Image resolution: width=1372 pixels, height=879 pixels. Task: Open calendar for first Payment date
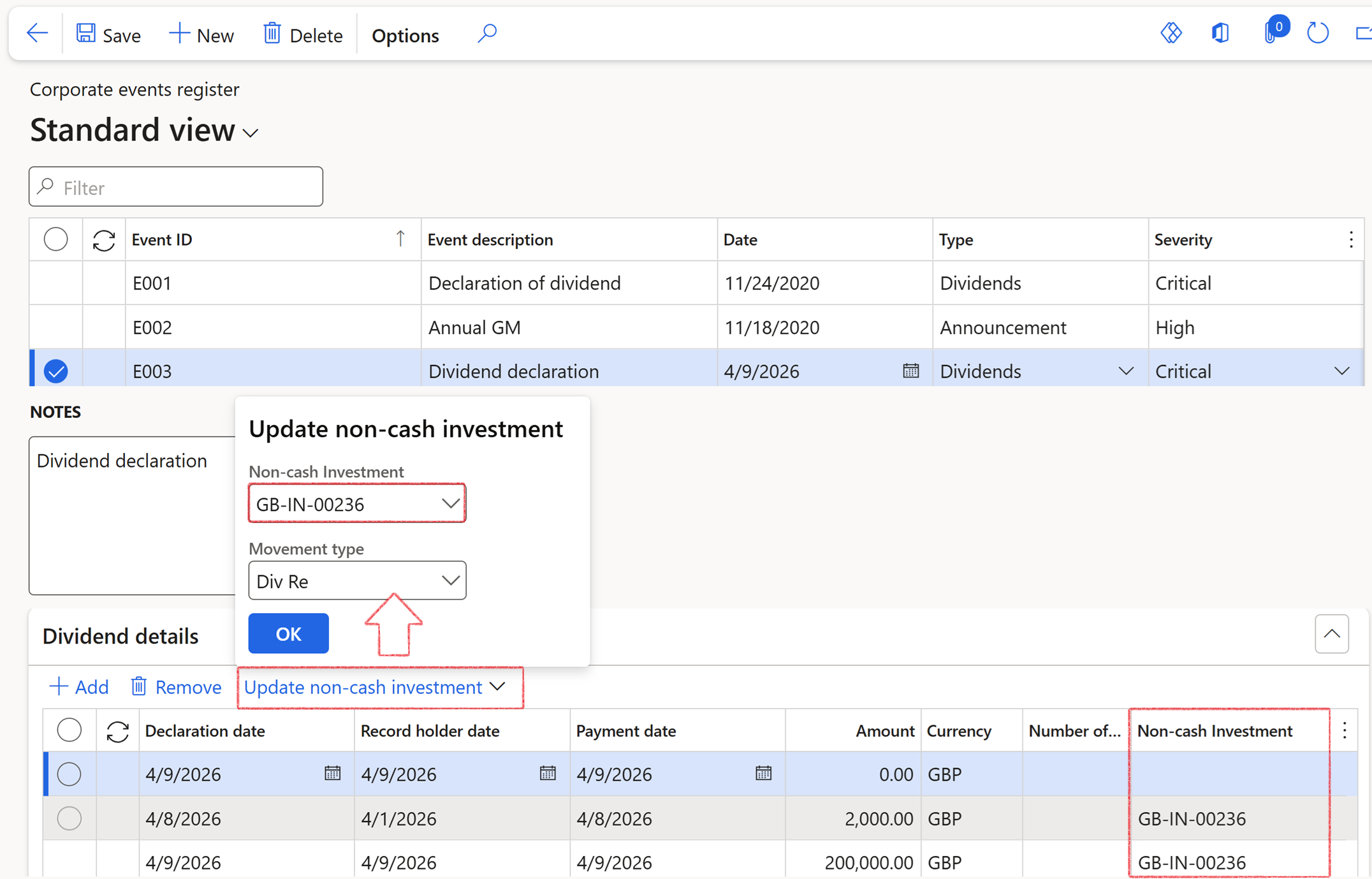[x=763, y=774]
